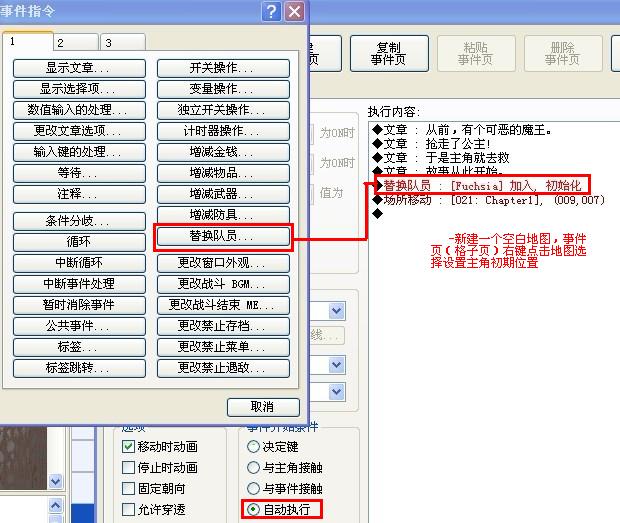Open the 显示选择项 command
The height and width of the screenshot is (523, 620).
[79, 89]
